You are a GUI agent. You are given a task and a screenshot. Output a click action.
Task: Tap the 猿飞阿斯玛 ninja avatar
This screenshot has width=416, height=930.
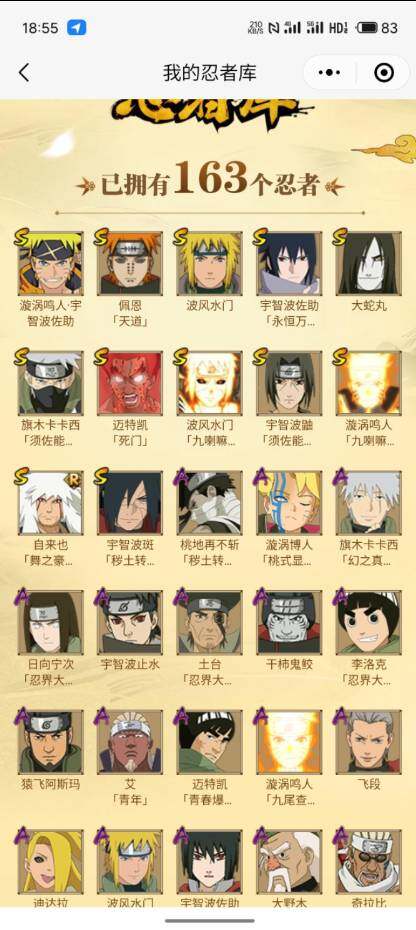[x=50, y=742]
